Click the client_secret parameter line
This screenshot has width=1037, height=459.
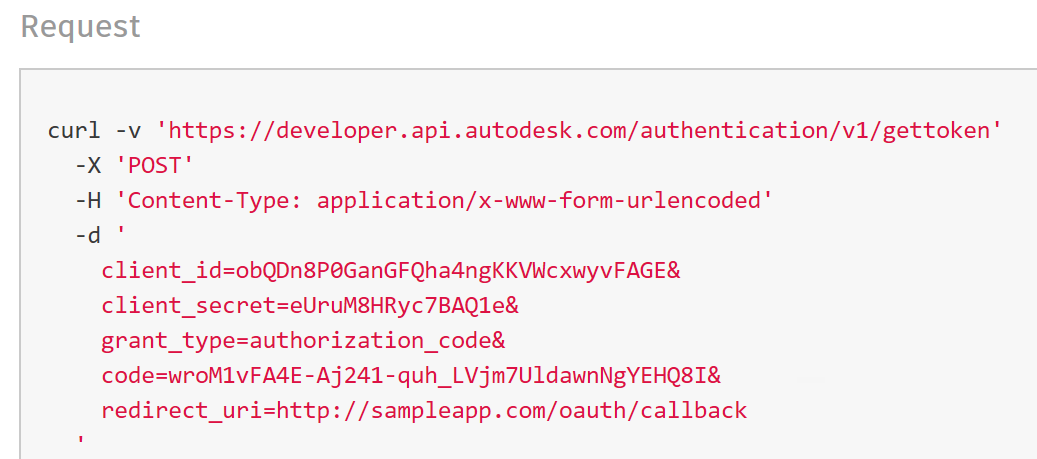coord(310,306)
